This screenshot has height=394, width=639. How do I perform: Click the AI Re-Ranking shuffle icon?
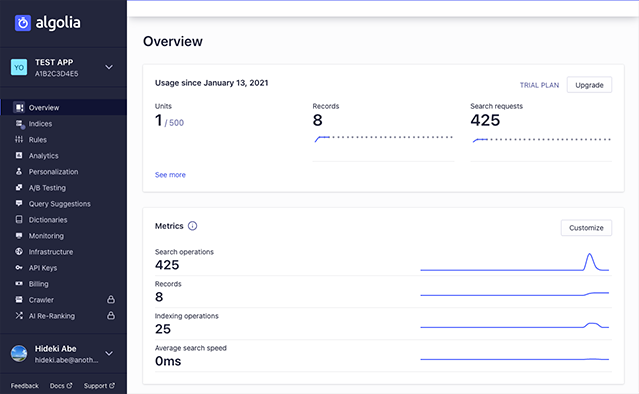[x=19, y=316]
